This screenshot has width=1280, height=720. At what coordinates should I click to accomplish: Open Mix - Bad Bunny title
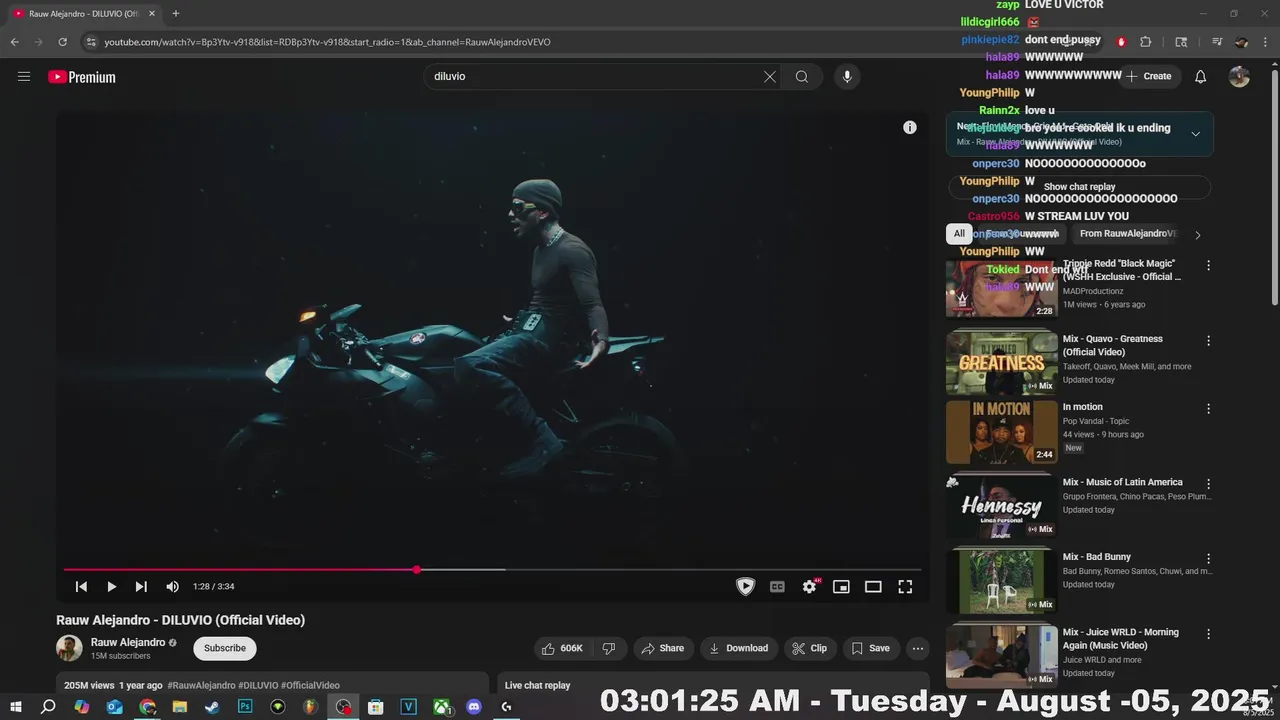click(1097, 557)
